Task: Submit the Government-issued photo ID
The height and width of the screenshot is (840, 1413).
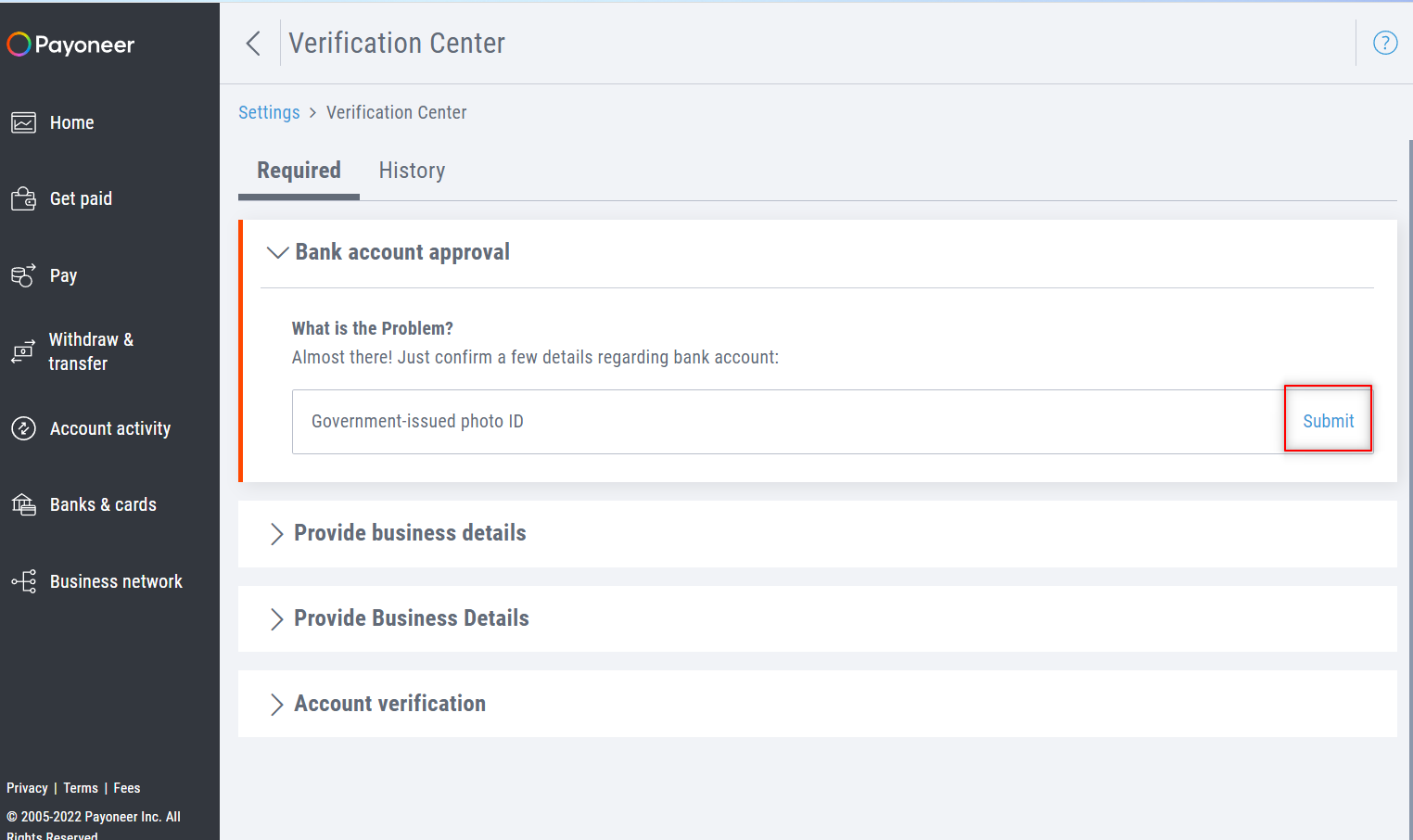Action: pyautogui.click(x=1328, y=420)
